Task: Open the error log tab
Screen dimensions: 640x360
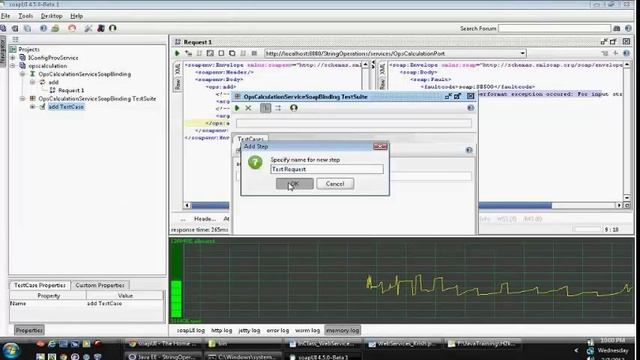Action: pyautogui.click(x=278, y=330)
